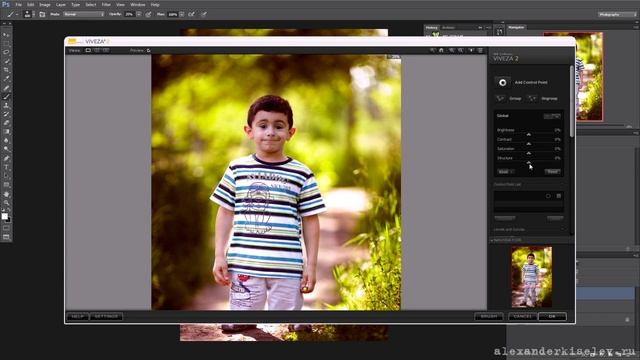Click the Saturation slider handle

click(x=529, y=153)
